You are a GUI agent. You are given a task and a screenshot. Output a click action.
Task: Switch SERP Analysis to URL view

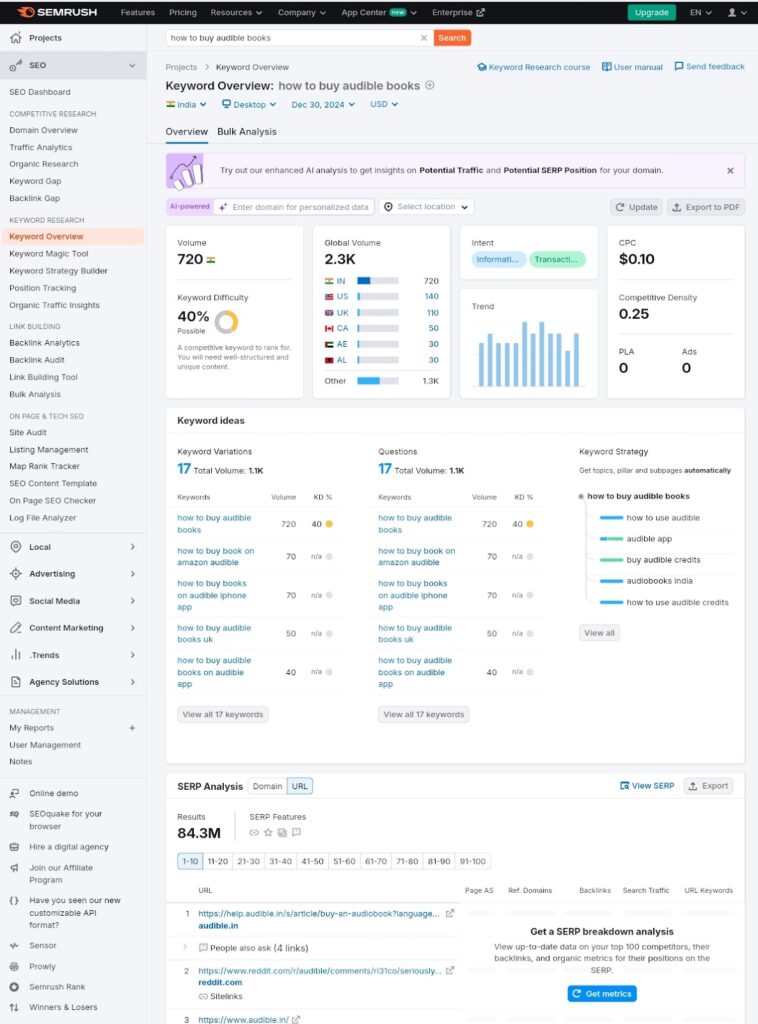(x=300, y=786)
